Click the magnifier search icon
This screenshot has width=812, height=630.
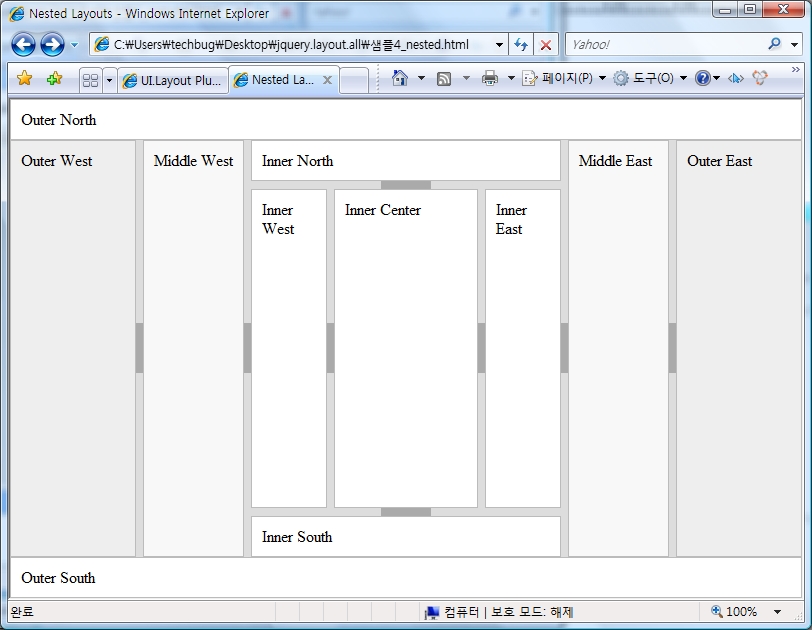[775, 44]
